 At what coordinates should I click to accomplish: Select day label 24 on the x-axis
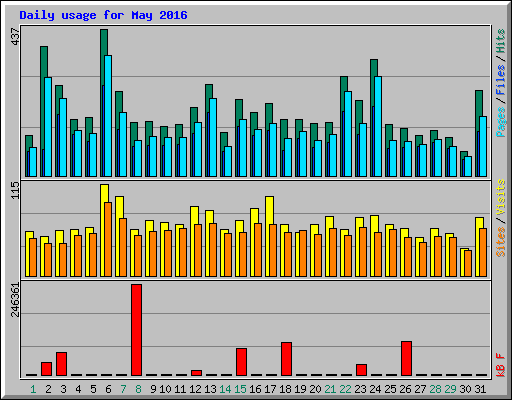tap(375, 389)
